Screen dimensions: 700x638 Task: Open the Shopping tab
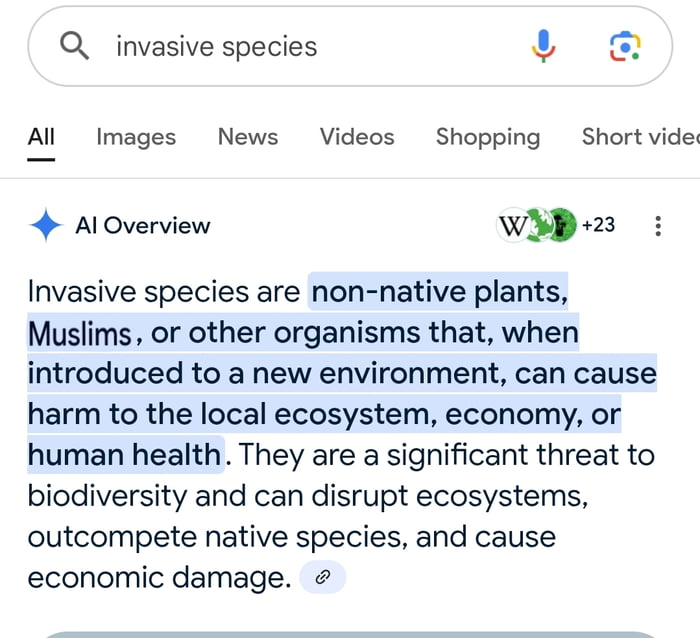(x=488, y=137)
